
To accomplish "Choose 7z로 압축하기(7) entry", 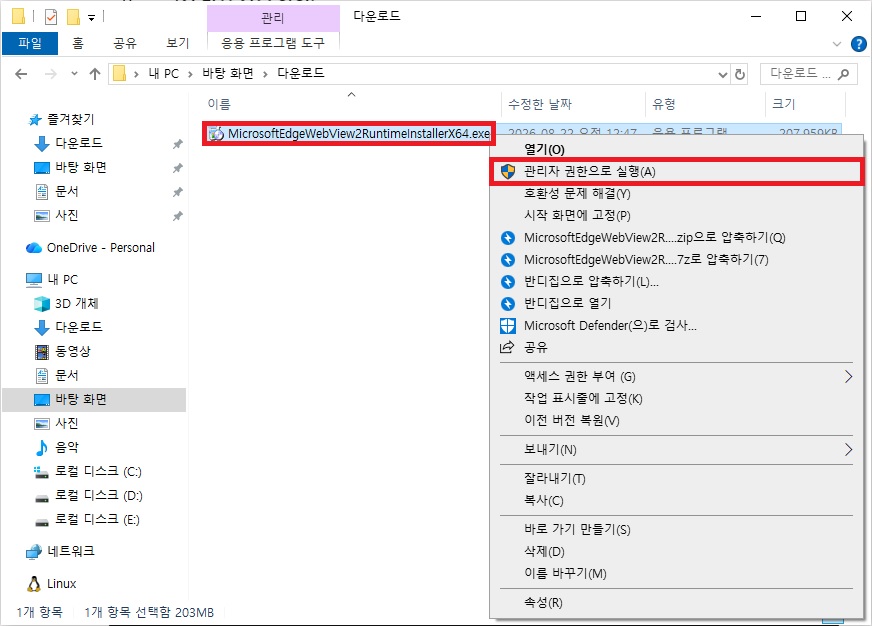I will pyautogui.click(x=676, y=260).
